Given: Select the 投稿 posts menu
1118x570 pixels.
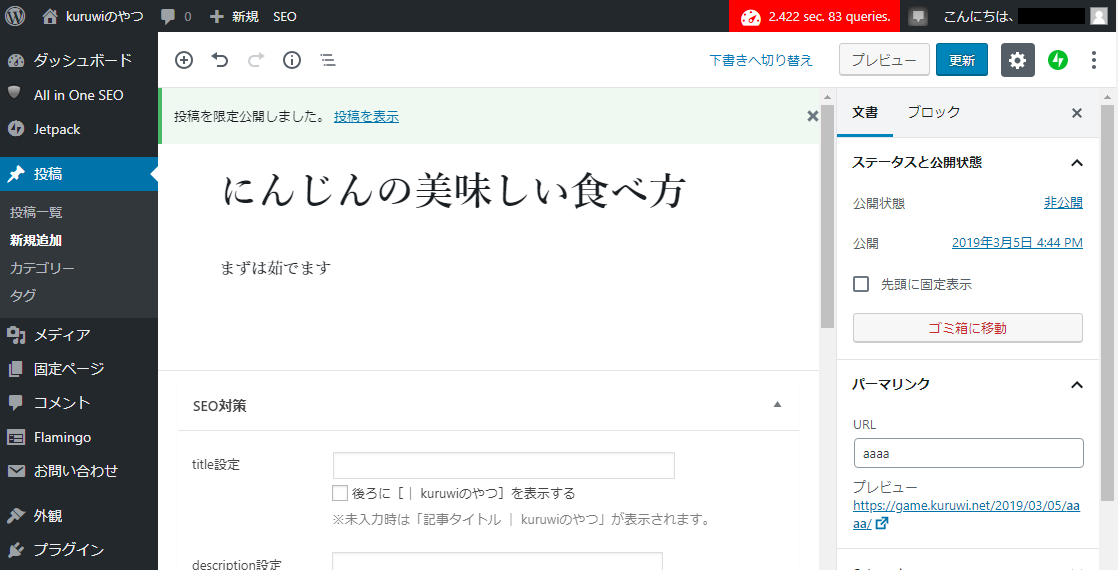Looking at the screenshot, I should (x=78, y=174).
